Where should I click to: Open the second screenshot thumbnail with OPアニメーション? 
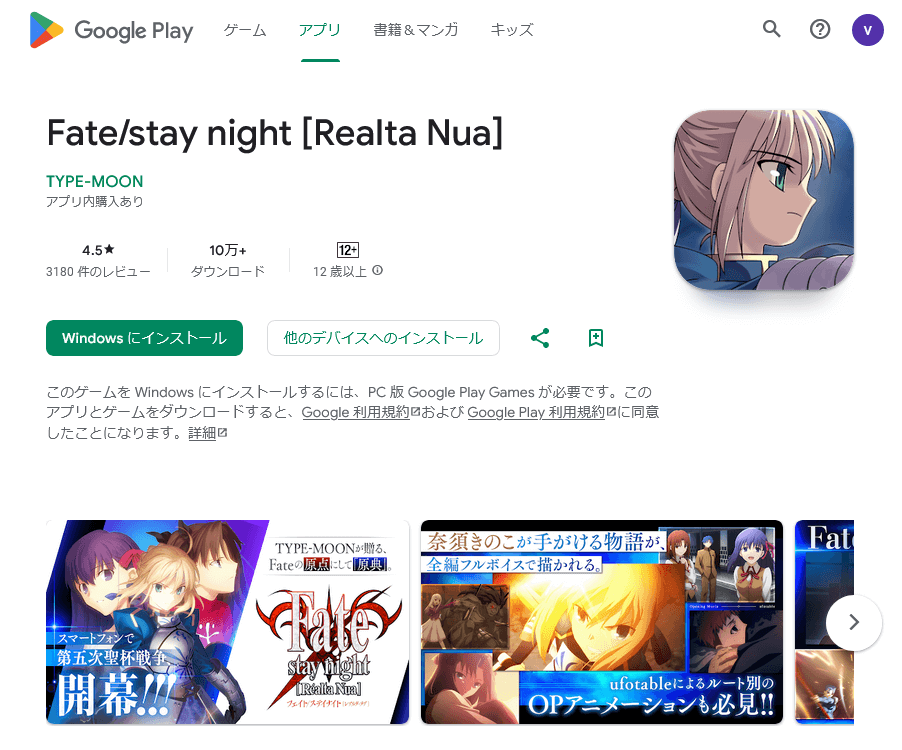pyautogui.click(x=602, y=622)
